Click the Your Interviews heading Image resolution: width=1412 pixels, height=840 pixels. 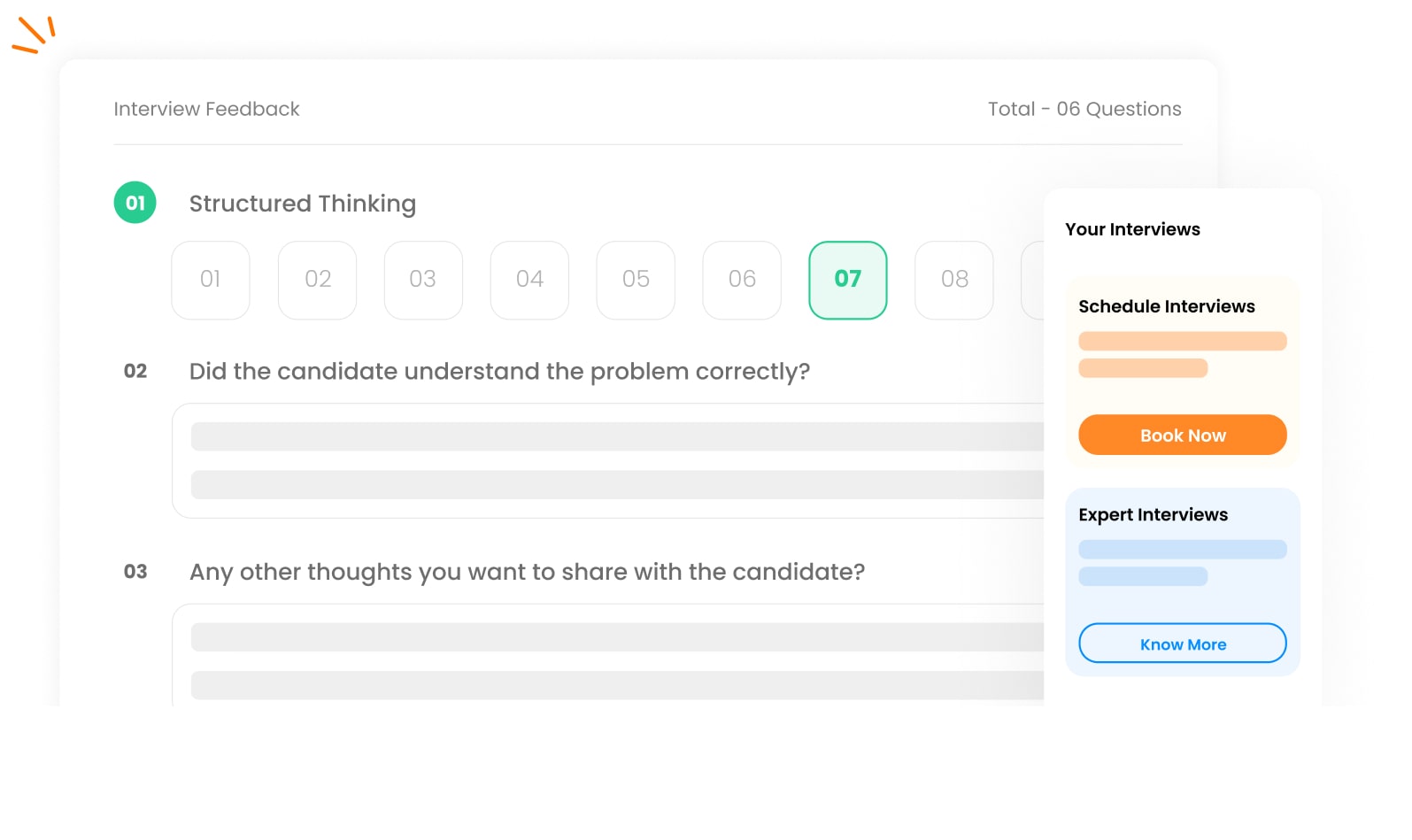coord(1132,229)
